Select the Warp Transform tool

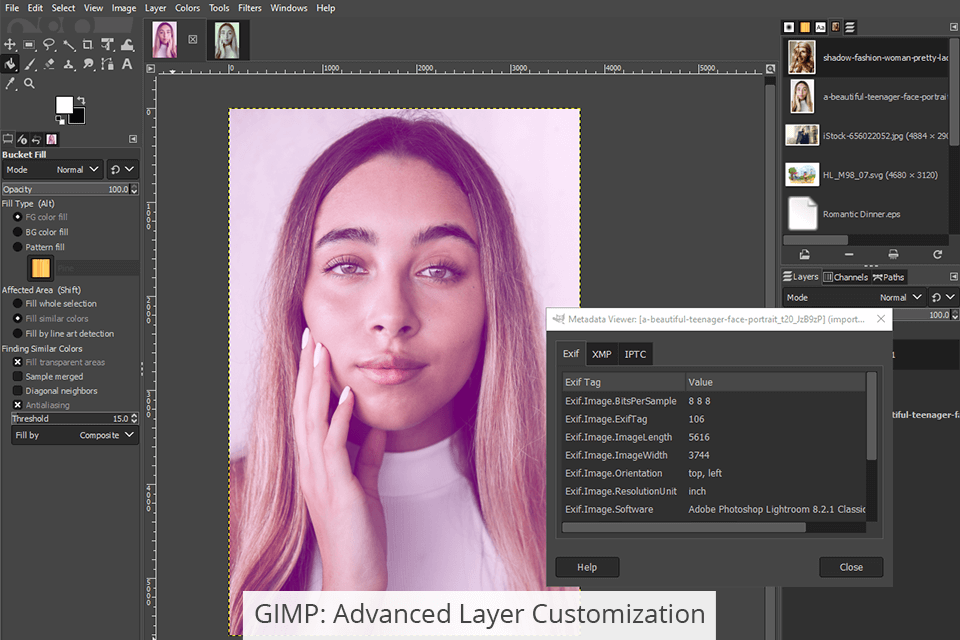click(127, 45)
